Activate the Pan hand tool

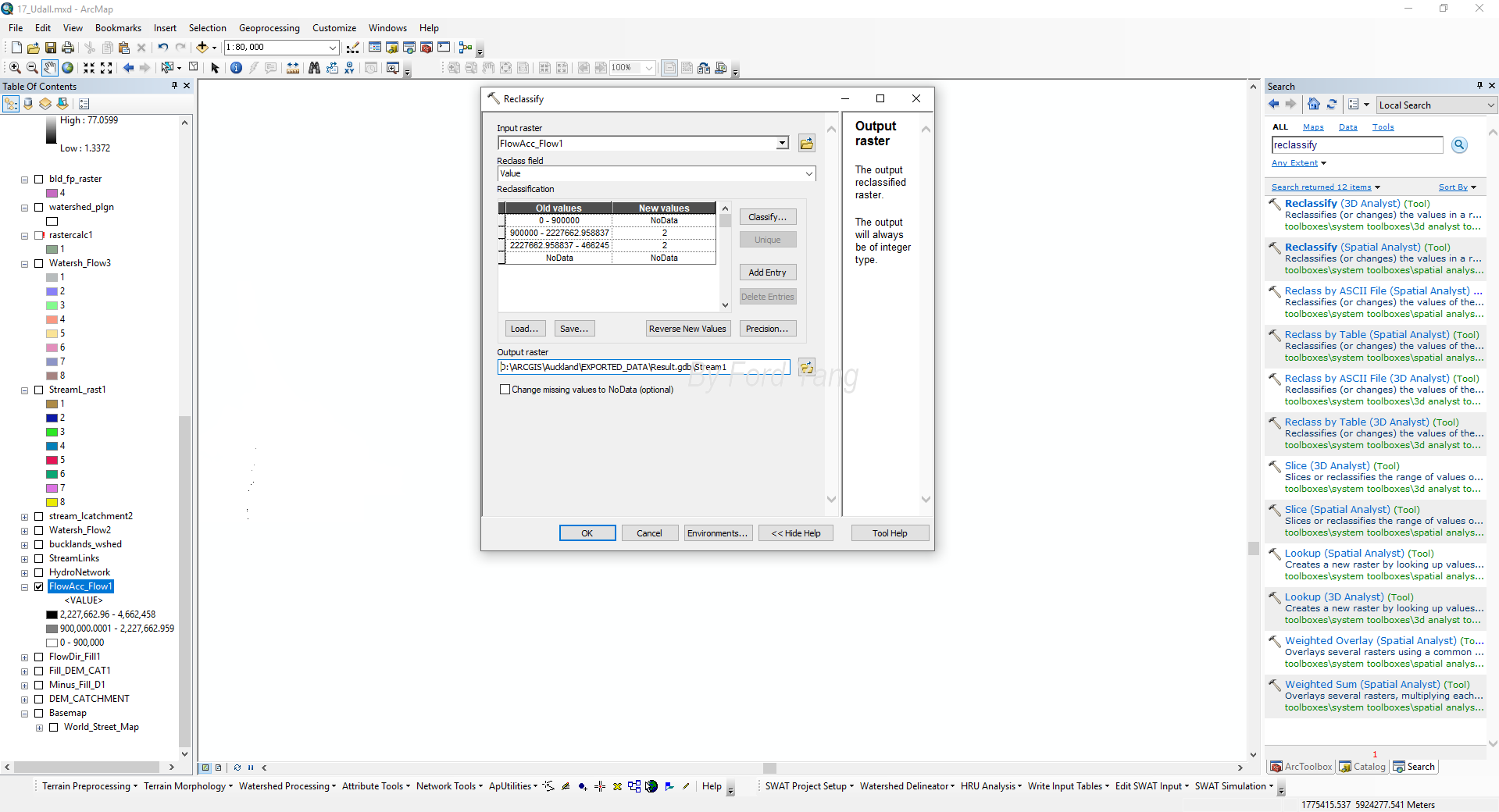[50, 68]
